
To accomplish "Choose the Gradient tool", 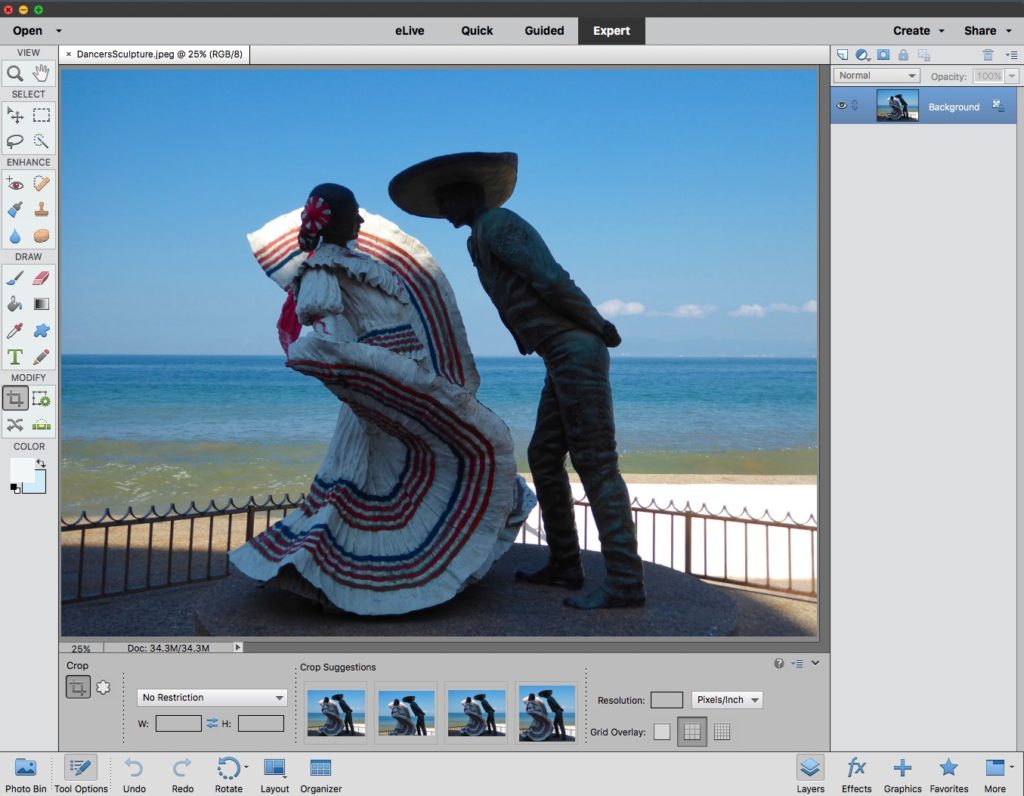I will pos(41,304).
